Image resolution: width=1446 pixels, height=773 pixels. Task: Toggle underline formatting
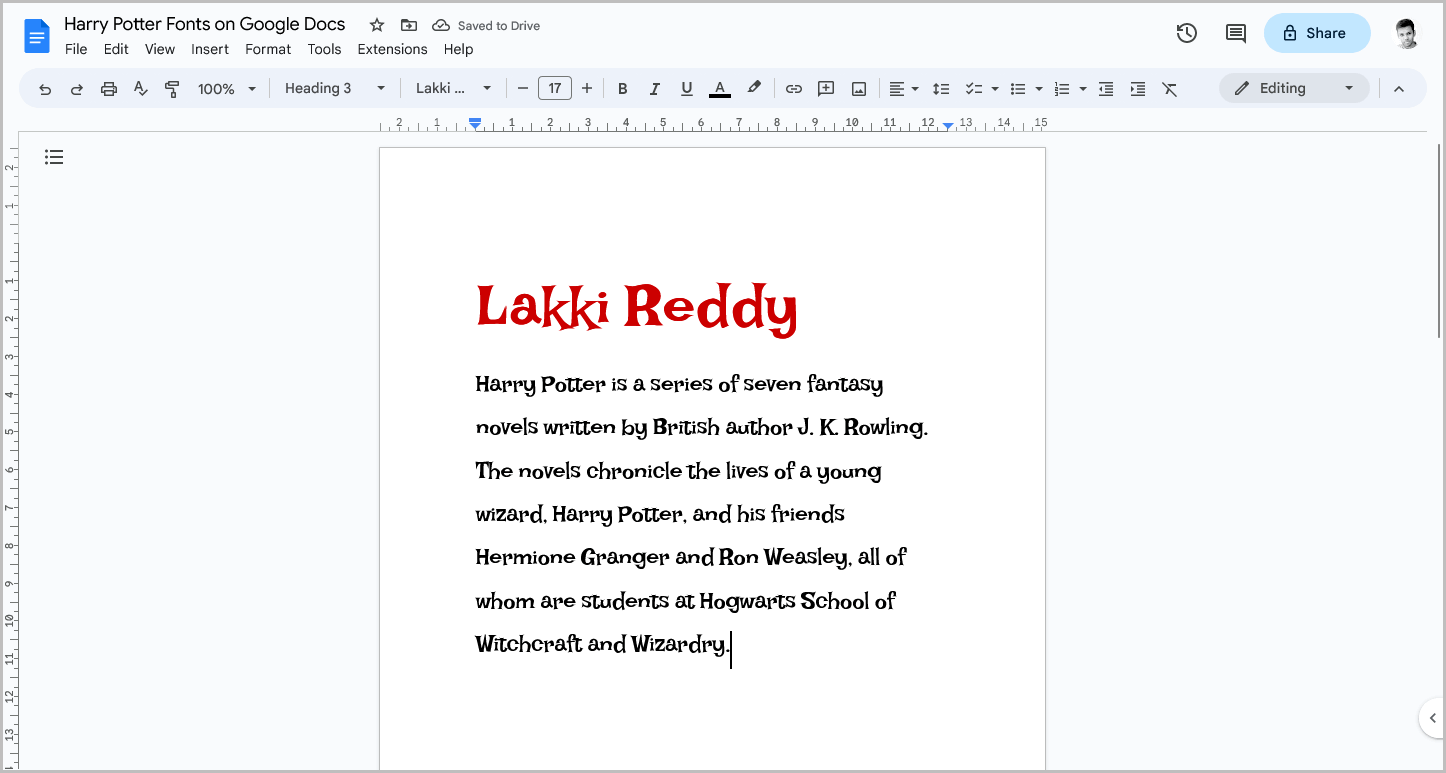(x=687, y=88)
